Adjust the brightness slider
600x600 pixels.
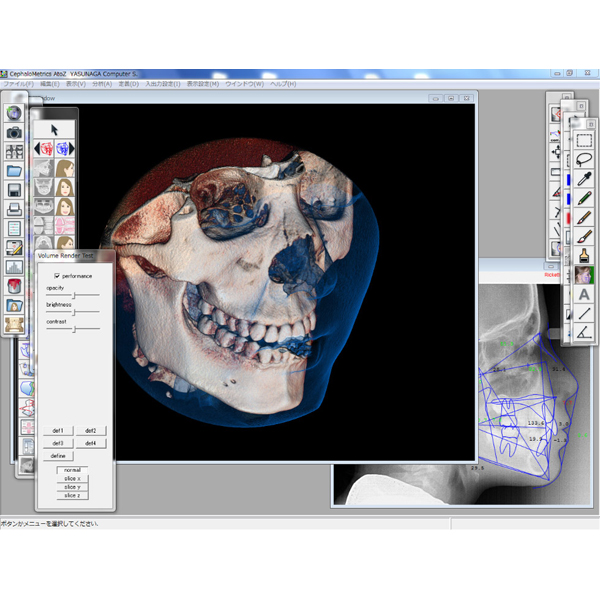(x=73, y=312)
